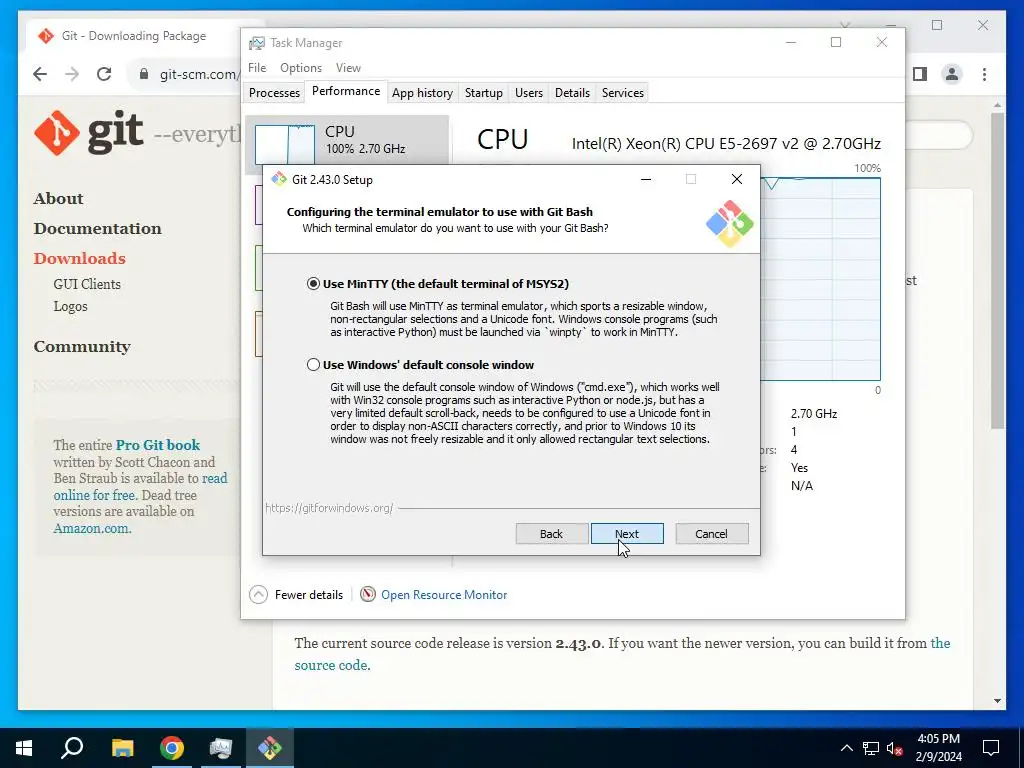1024x768 pixels.
Task: Click the site lock icon in address bar
Action: [x=144, y=74]
